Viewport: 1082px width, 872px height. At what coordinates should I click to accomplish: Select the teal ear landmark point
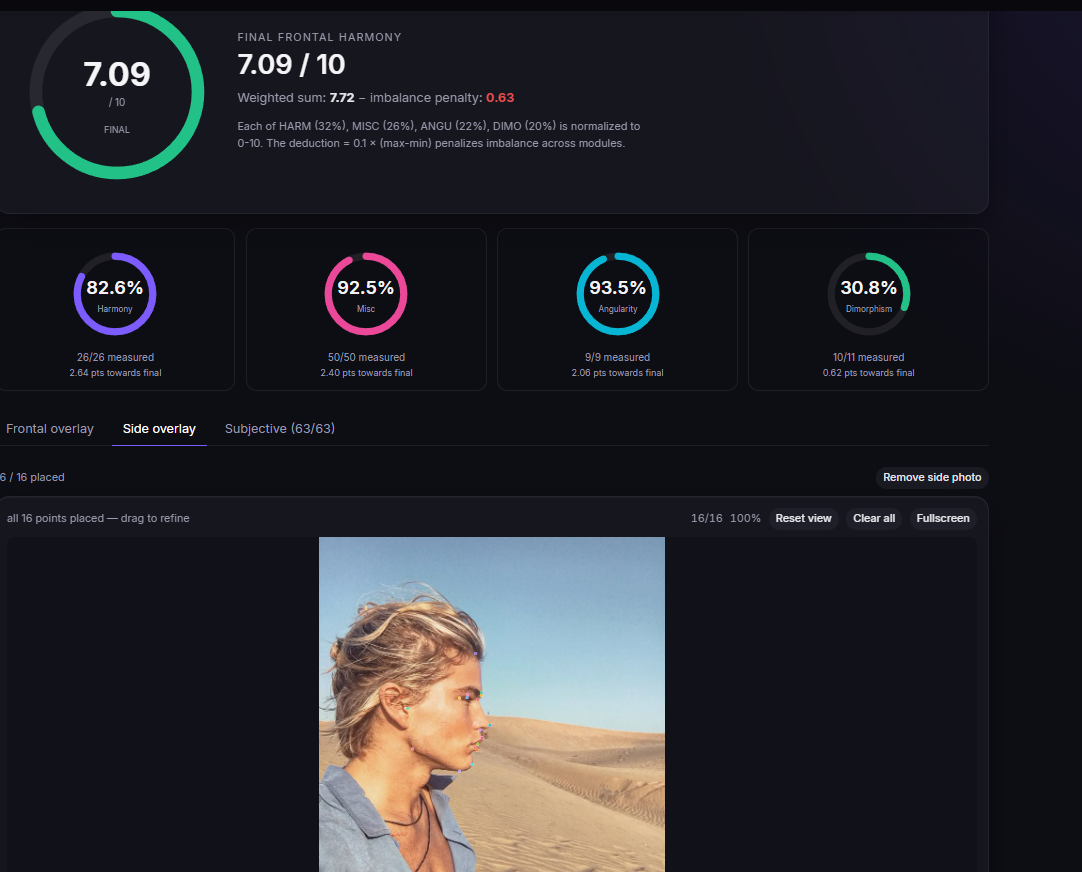click(x=408, y=708)
